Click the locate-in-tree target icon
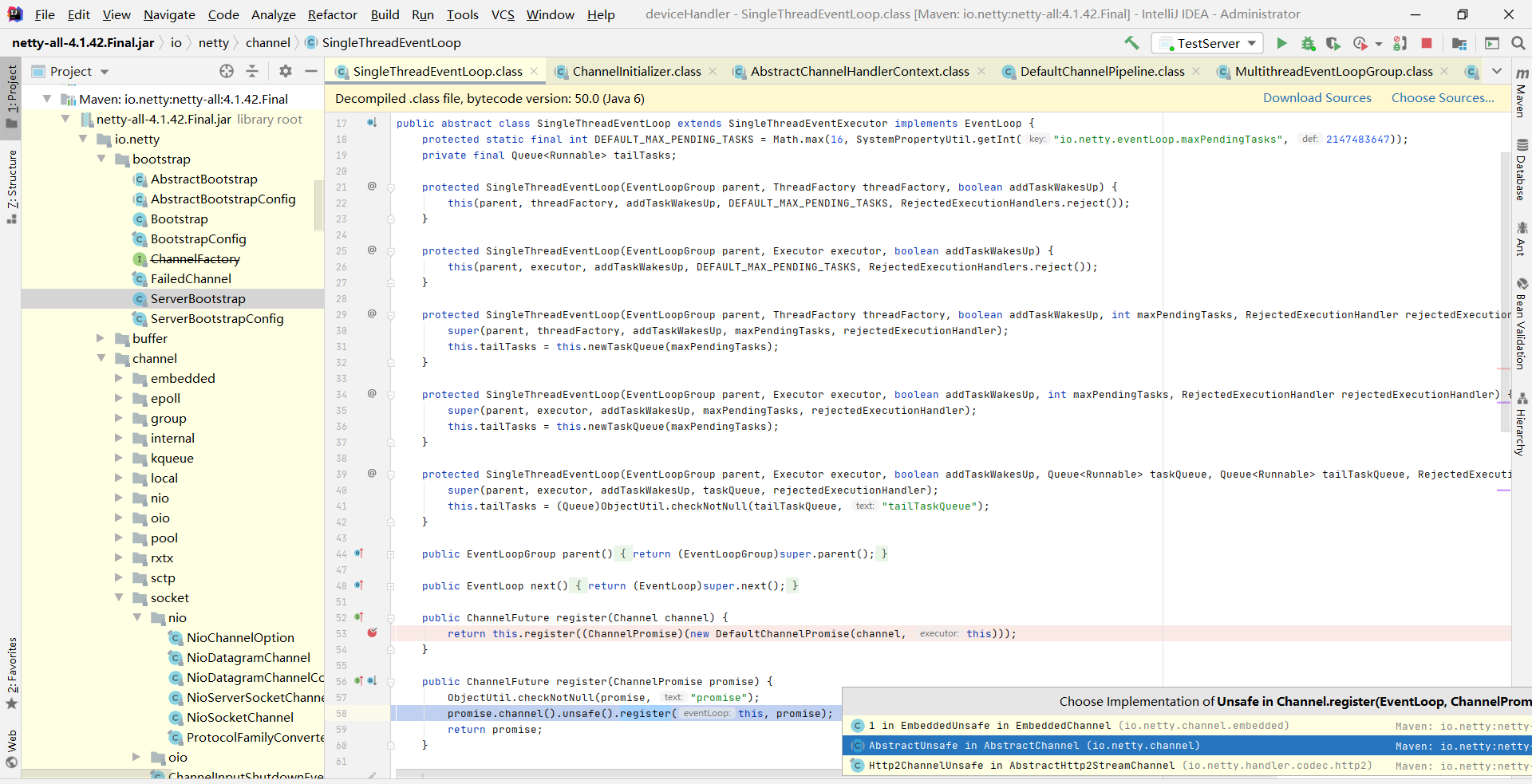The height and width of the screenshot is (784, 1532). [227, 71]
